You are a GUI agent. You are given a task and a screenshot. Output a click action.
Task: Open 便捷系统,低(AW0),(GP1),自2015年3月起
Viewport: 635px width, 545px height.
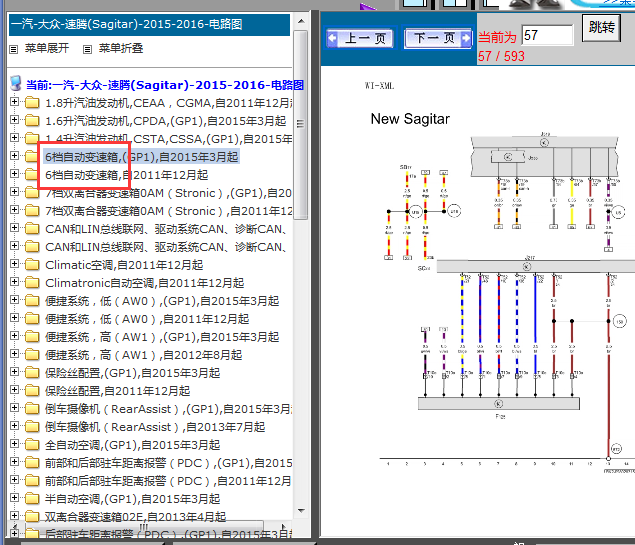tap(162, 301)
